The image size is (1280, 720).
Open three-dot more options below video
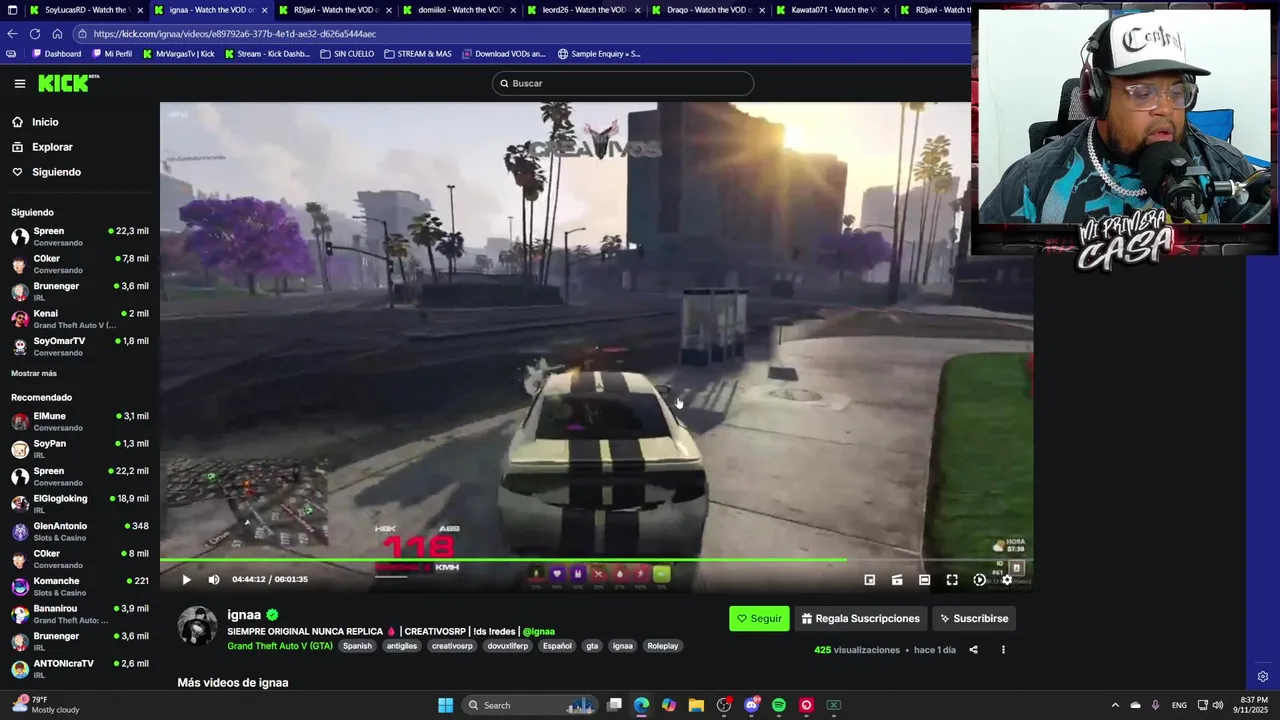pos(1003,650)
